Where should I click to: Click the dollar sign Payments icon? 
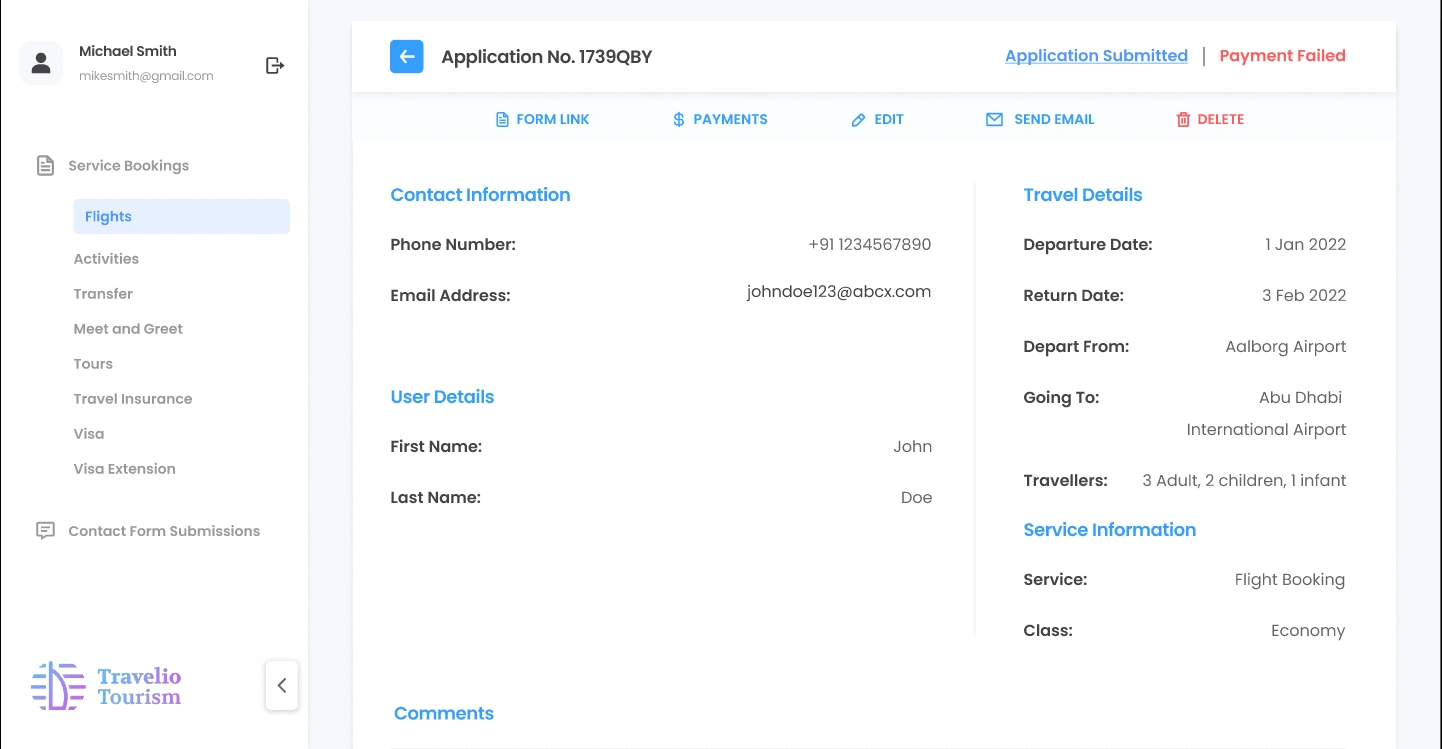679,120
